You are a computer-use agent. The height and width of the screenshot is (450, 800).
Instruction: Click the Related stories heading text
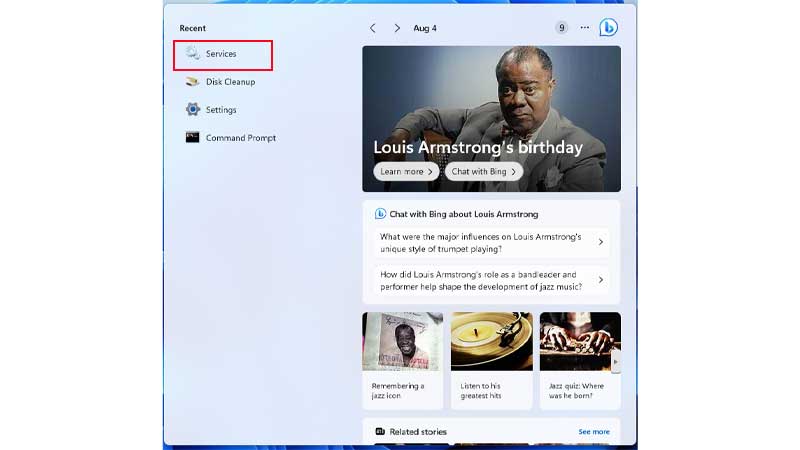coord(418,432)
